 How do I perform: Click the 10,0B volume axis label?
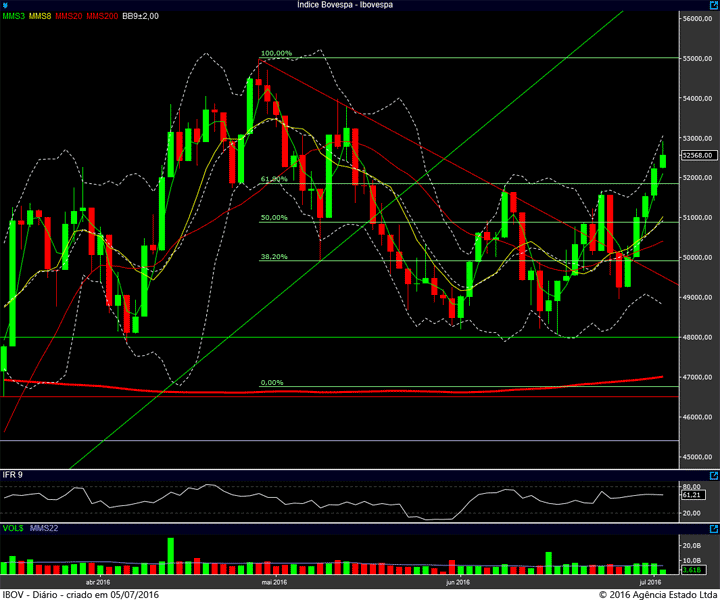(692, 561)
